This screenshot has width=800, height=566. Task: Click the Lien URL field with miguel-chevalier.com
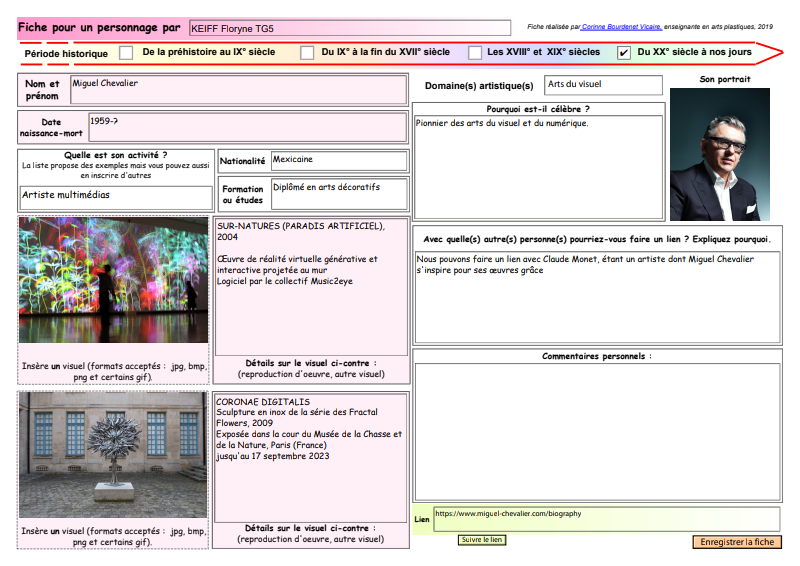(606, 518)
